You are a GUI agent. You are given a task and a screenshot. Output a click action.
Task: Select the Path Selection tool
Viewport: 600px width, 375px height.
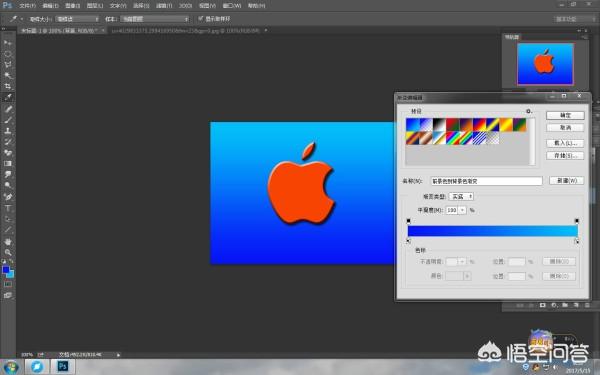[8, 219]
